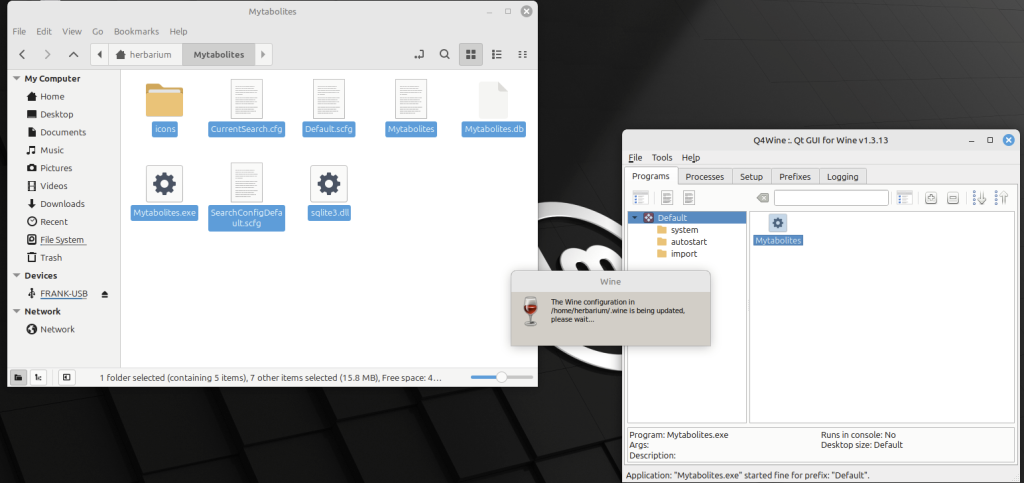Screen dimensions: 1024x483
Task: Click the Mytabolites program icon in Q4Wine
Action: 777,223
